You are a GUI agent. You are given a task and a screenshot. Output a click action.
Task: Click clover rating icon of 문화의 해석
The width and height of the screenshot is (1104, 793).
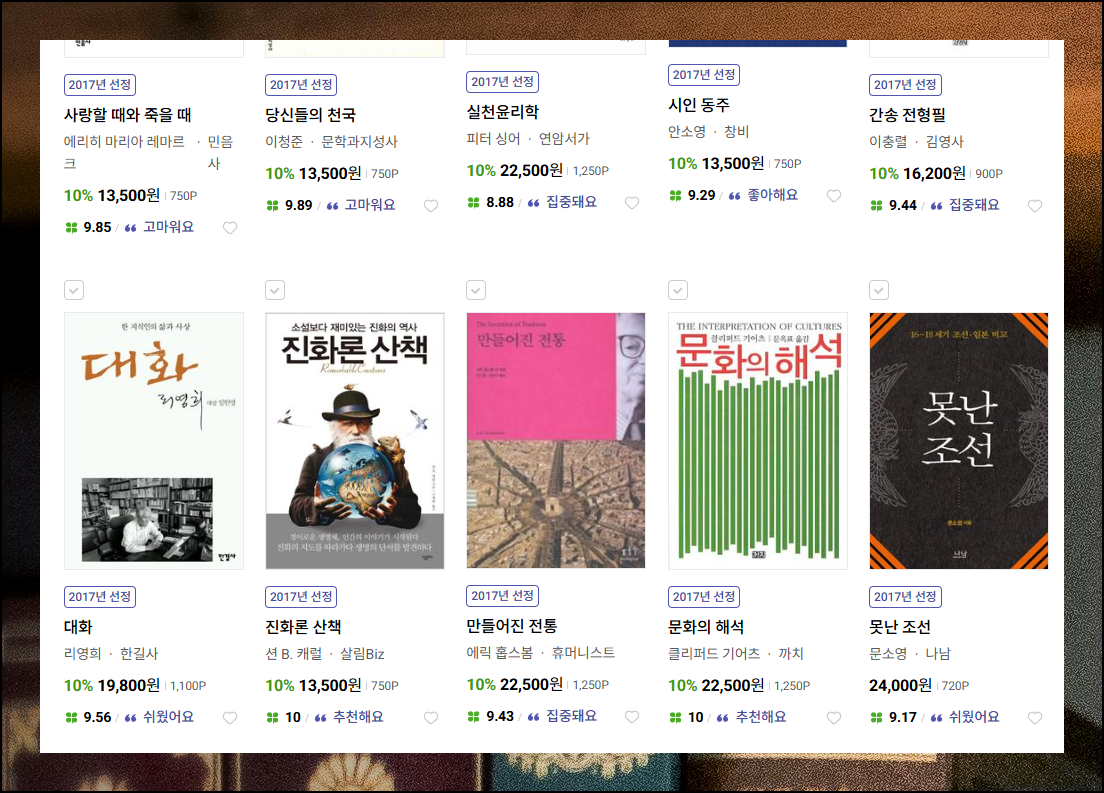pyautogui.click(x=675, y=718)
